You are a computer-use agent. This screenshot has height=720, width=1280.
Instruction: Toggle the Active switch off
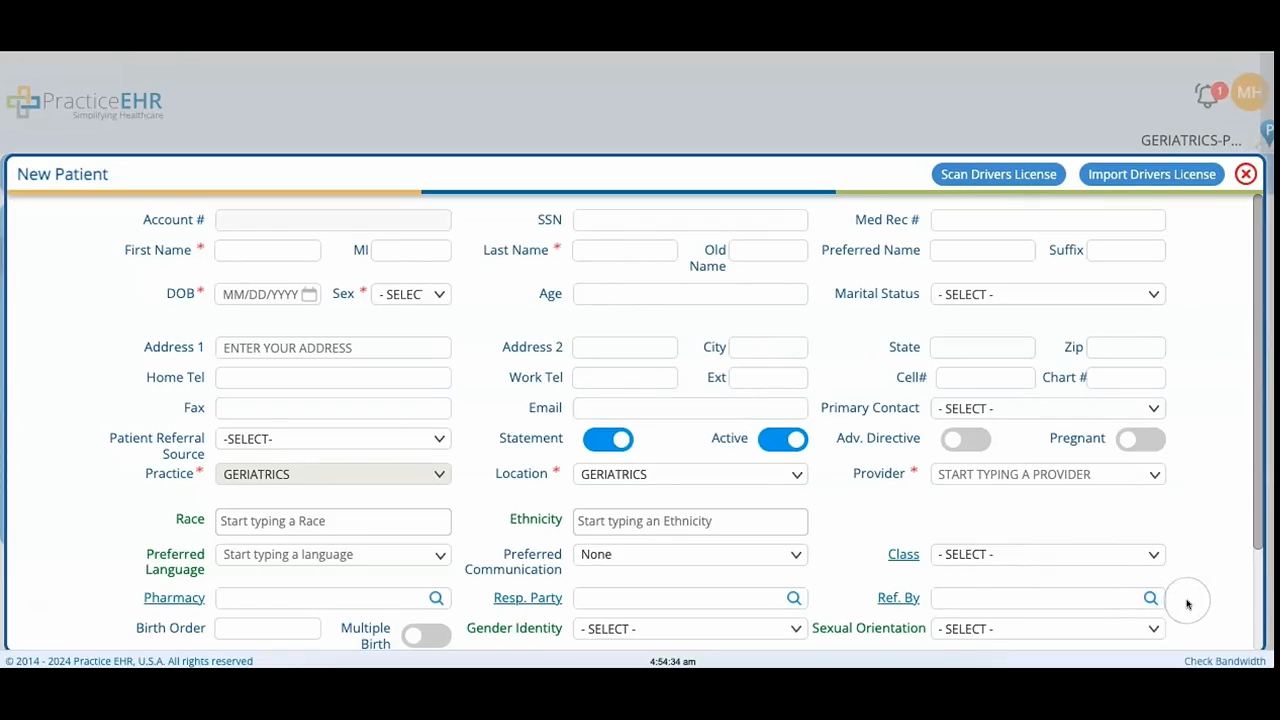[x=783, y=439]
